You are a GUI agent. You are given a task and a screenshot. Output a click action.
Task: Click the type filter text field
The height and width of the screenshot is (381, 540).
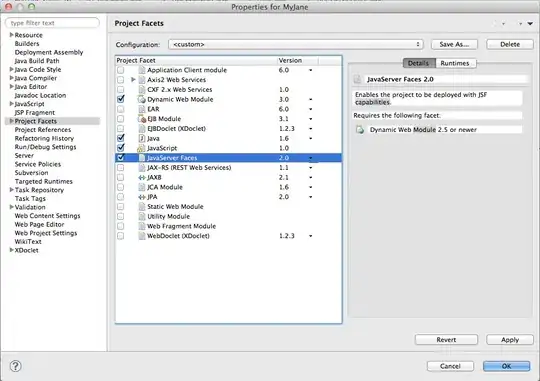pyautogui.click(x=53, y=23)
